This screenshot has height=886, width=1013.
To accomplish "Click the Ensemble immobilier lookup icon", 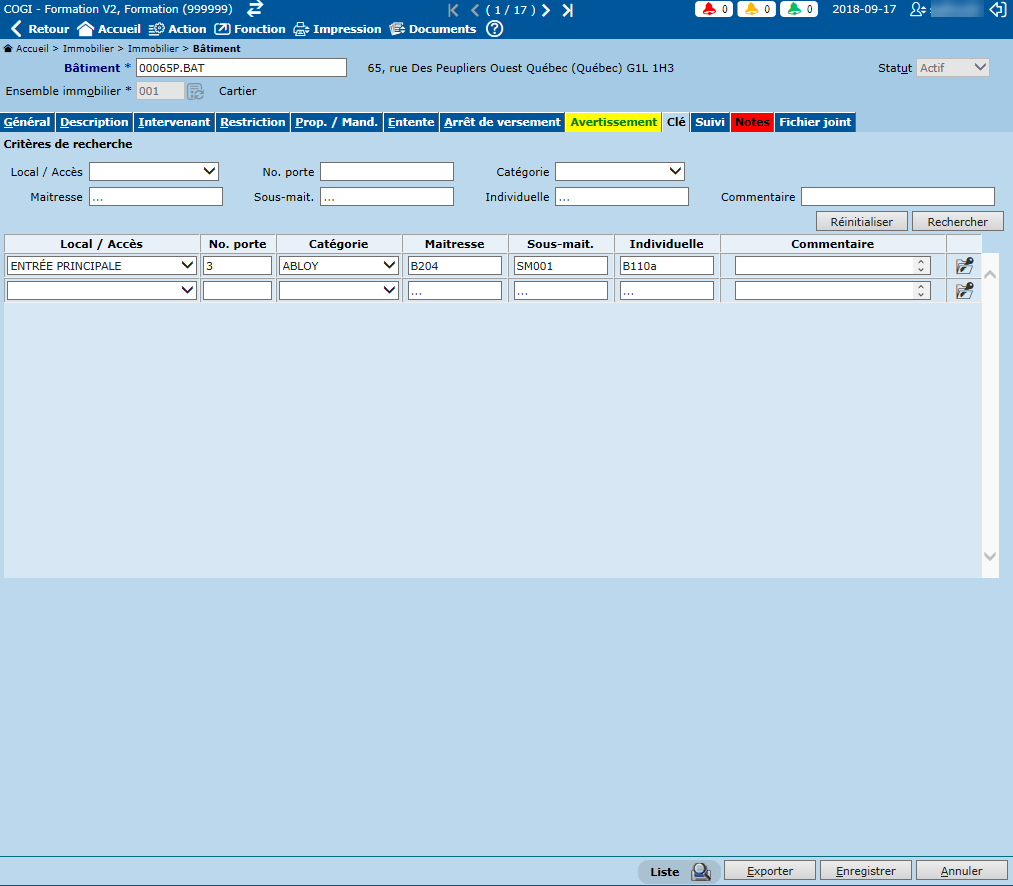I will (196, 91).
